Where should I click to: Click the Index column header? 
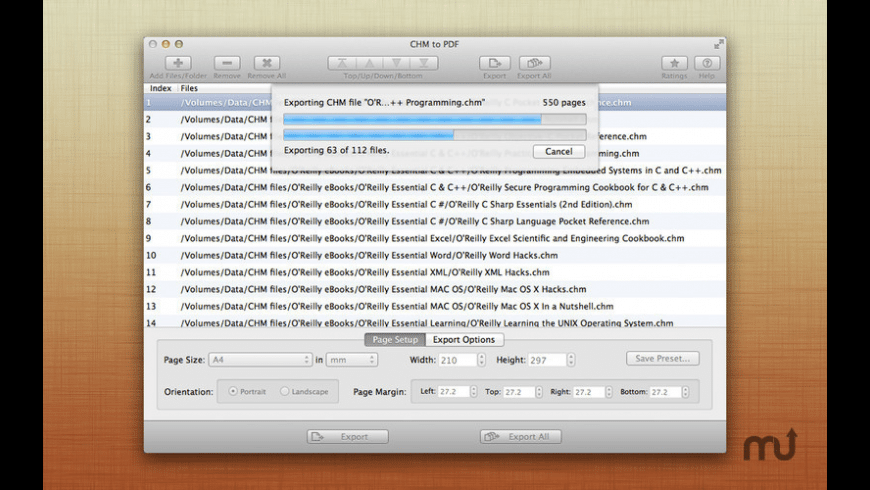[x=160, y=88]
